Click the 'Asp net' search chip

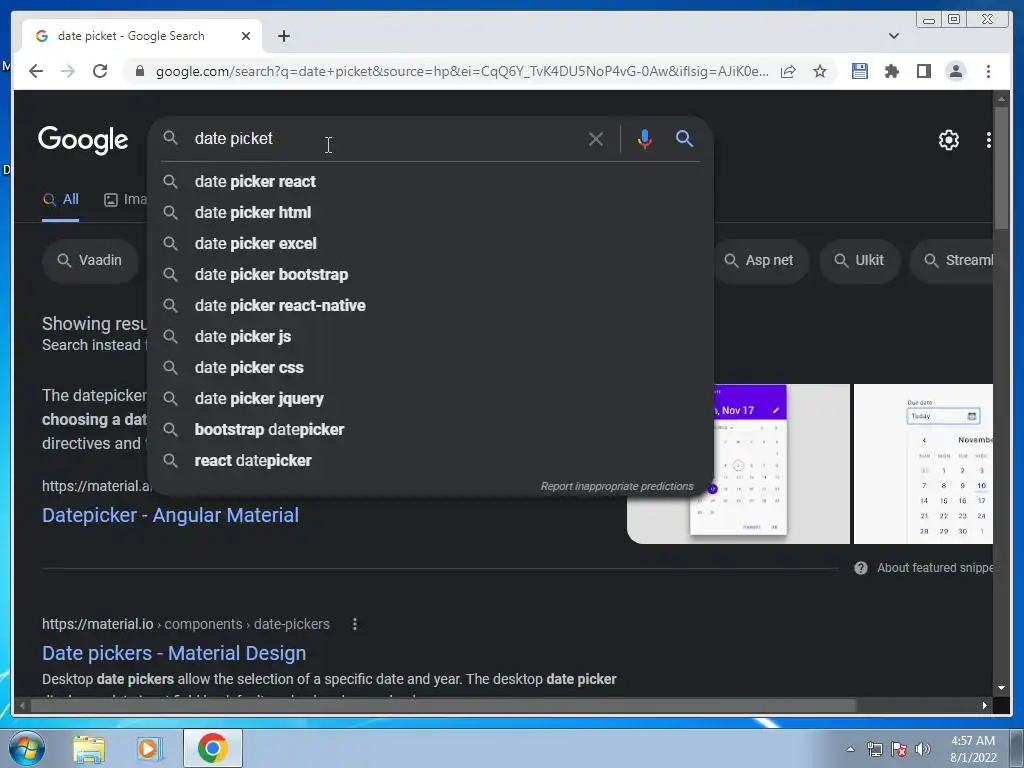coord(760,261)
